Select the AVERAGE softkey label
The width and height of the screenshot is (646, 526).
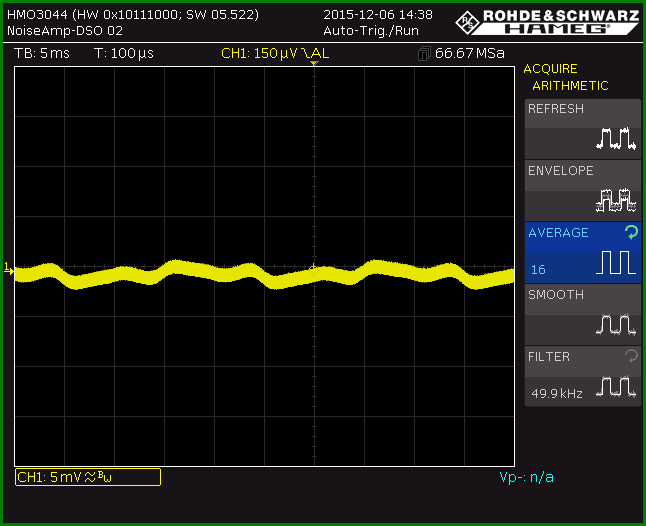[x=558, y=233]
